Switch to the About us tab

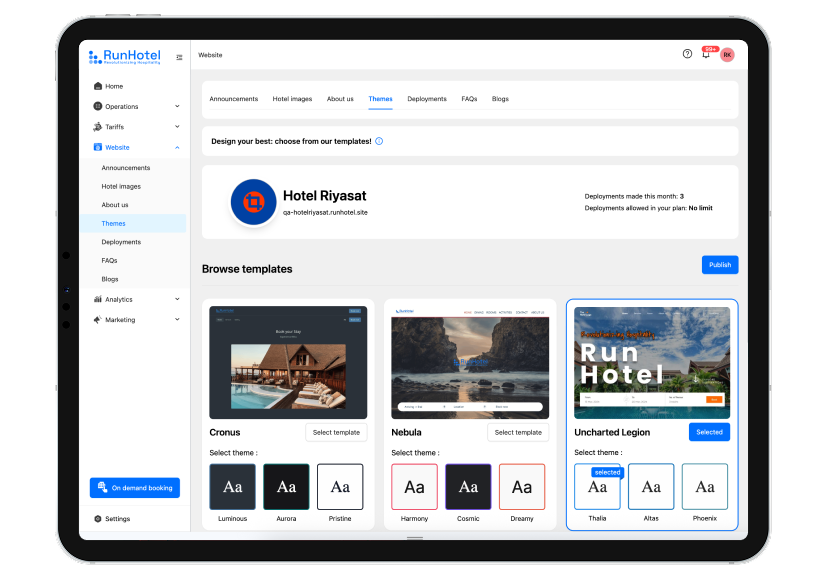click(340, 99)
